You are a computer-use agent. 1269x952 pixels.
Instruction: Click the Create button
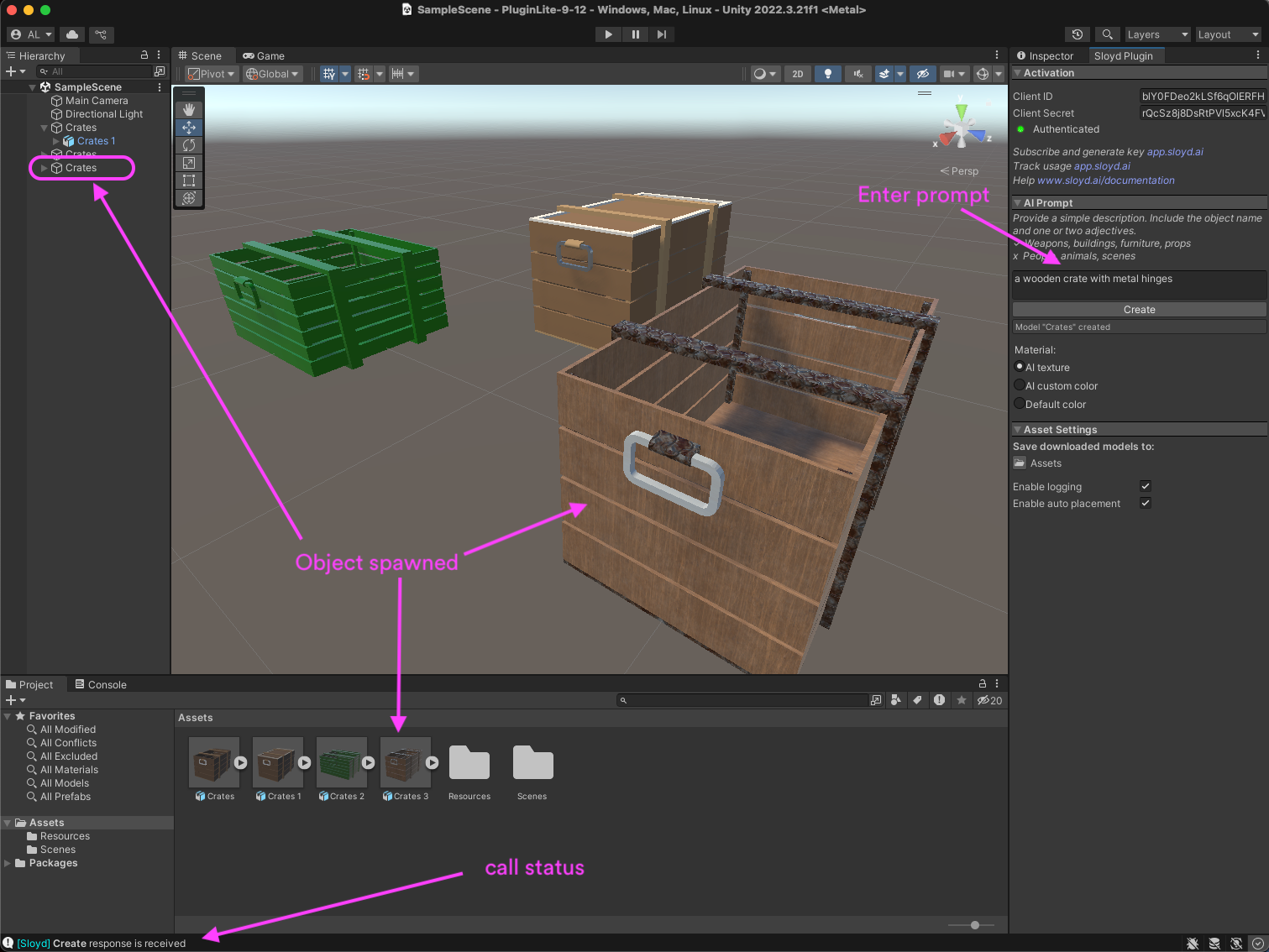1139,310
